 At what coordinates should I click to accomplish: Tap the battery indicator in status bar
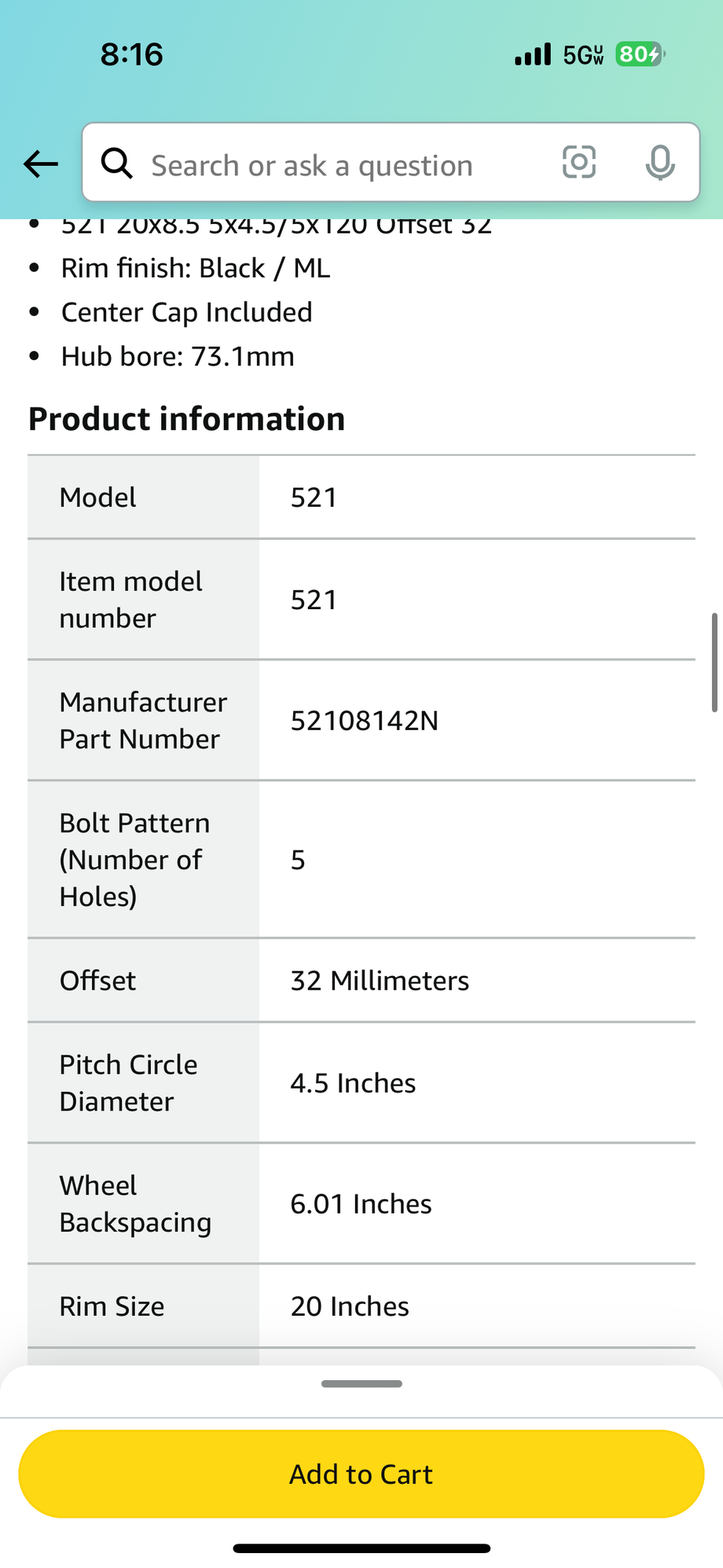pos(640,54)
